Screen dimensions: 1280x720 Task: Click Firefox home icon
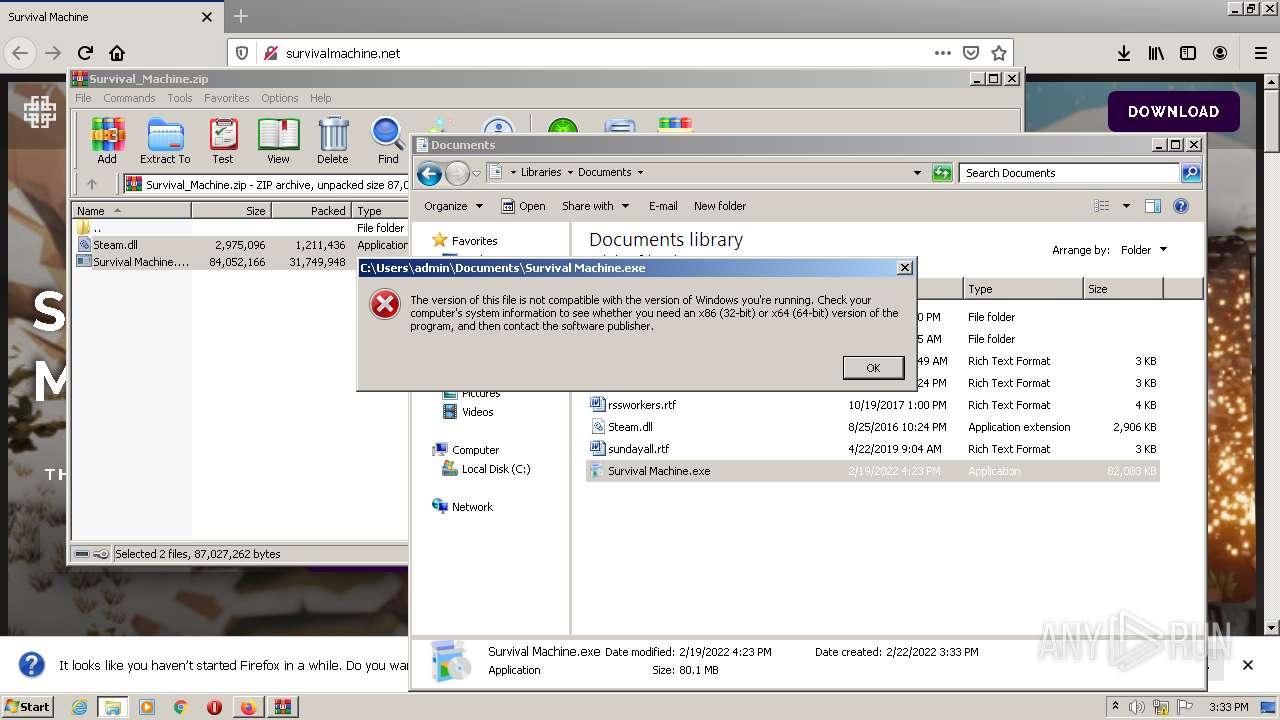[117, 53]
